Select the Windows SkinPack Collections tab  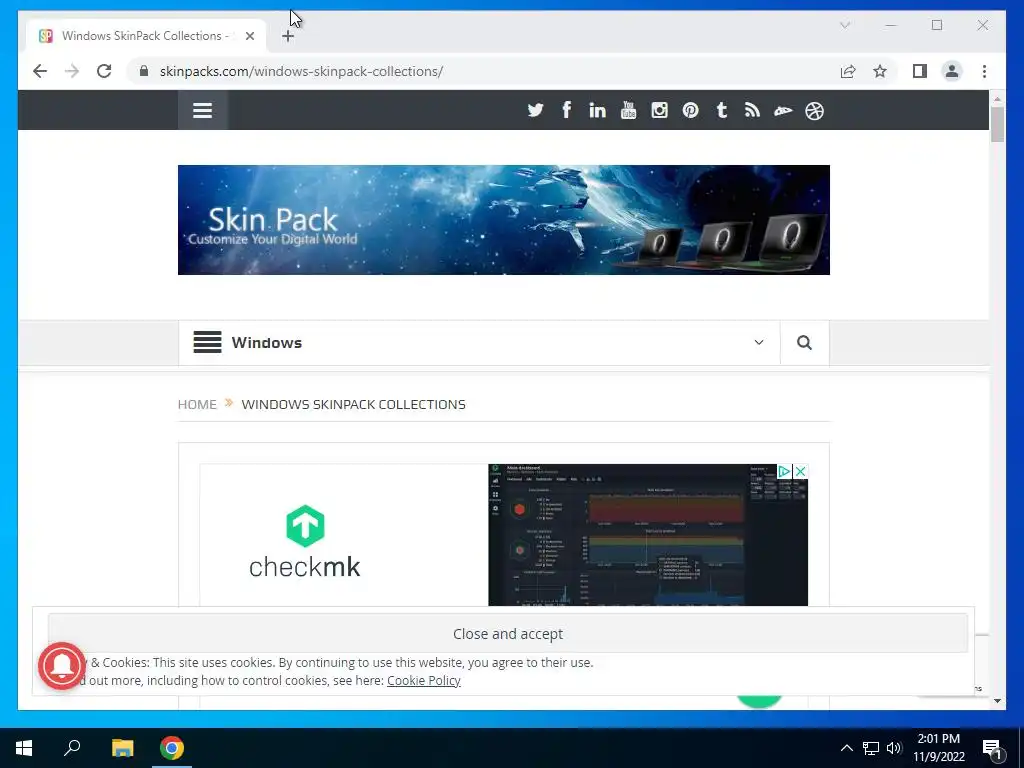pyautogui.click(x=146, y=36)
